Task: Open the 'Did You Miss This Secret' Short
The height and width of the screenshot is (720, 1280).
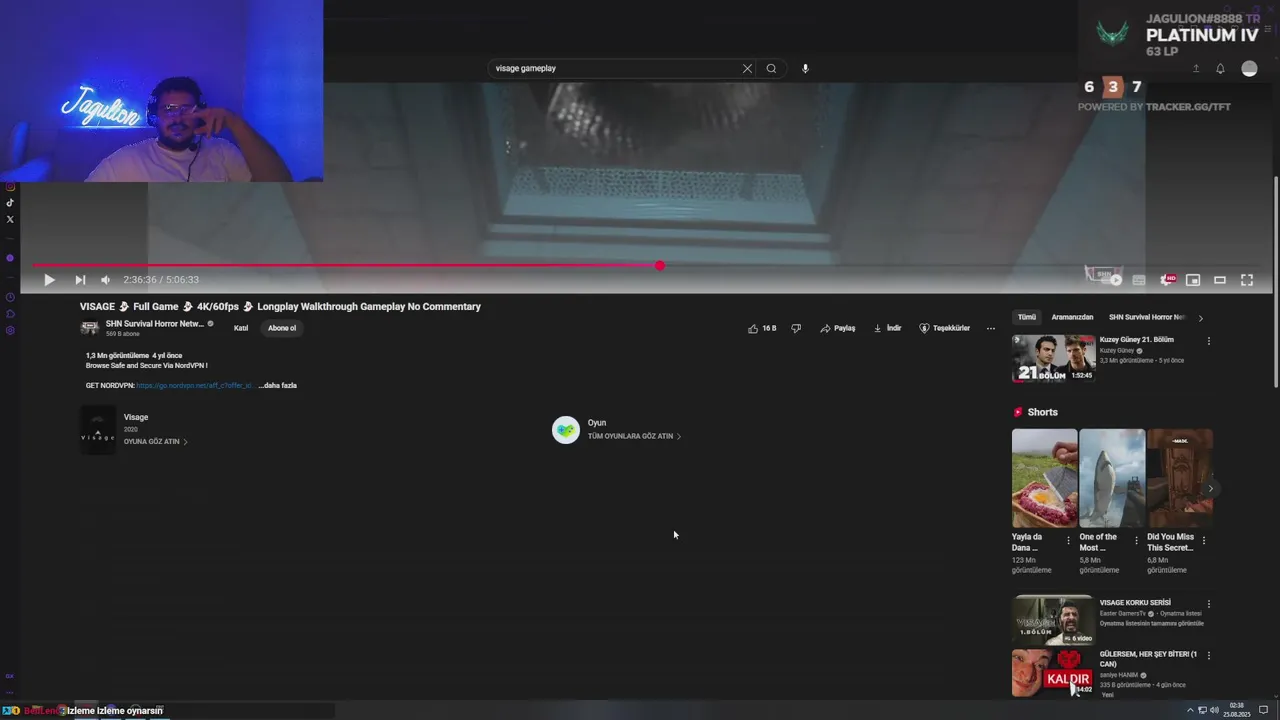Action: click(x=1180, y=478)
